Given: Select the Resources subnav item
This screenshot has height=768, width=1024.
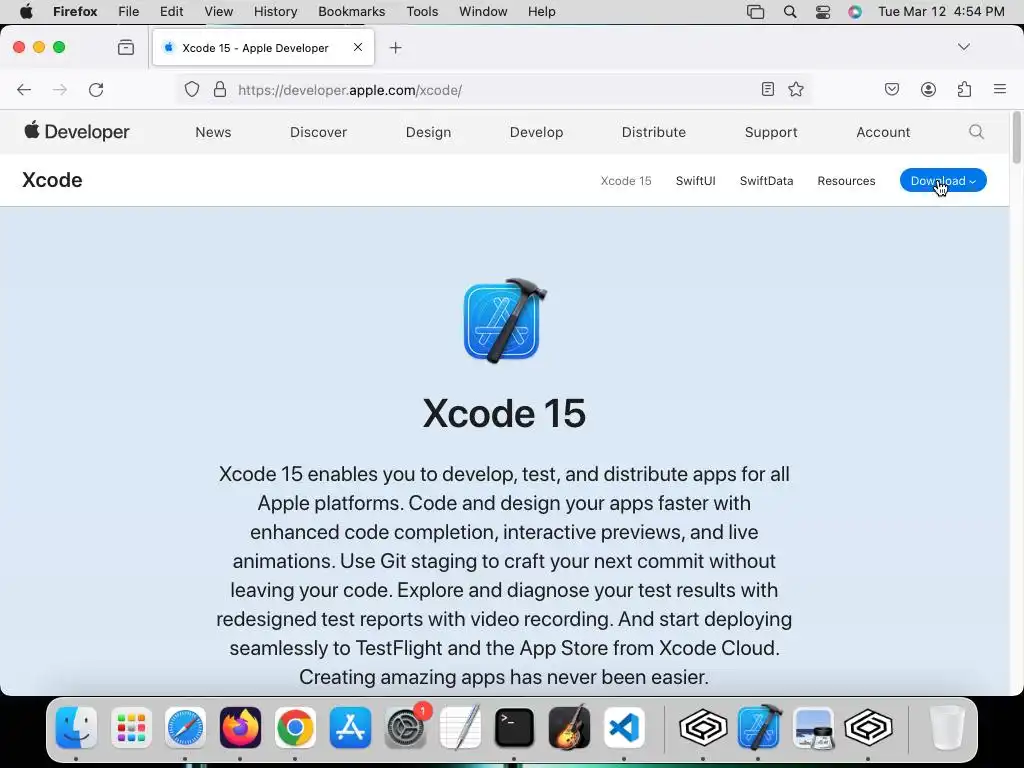Looking at the screenshot, I should (846, 181).
